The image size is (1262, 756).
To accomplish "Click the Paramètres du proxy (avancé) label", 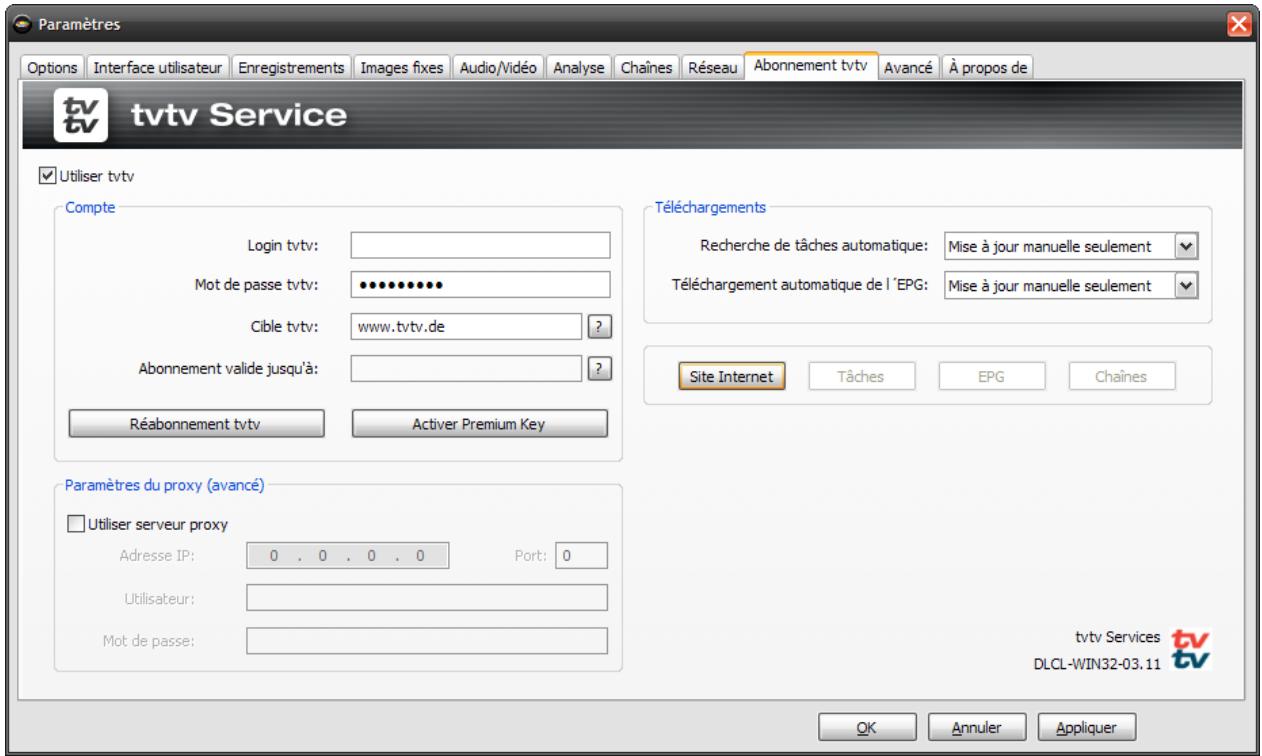I will click(164, 486).
